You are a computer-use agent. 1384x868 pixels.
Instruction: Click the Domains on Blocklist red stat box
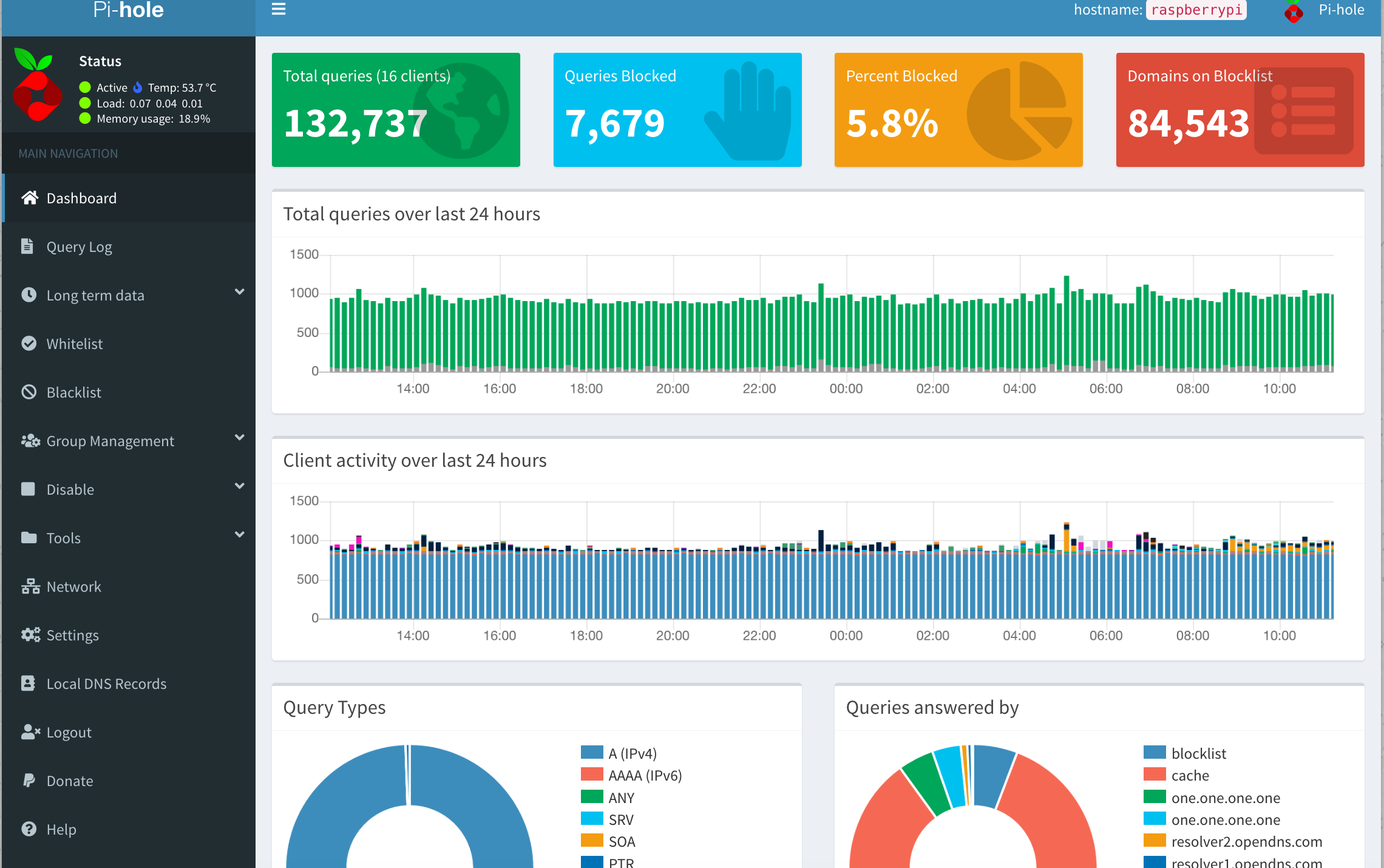(1240, 110)
